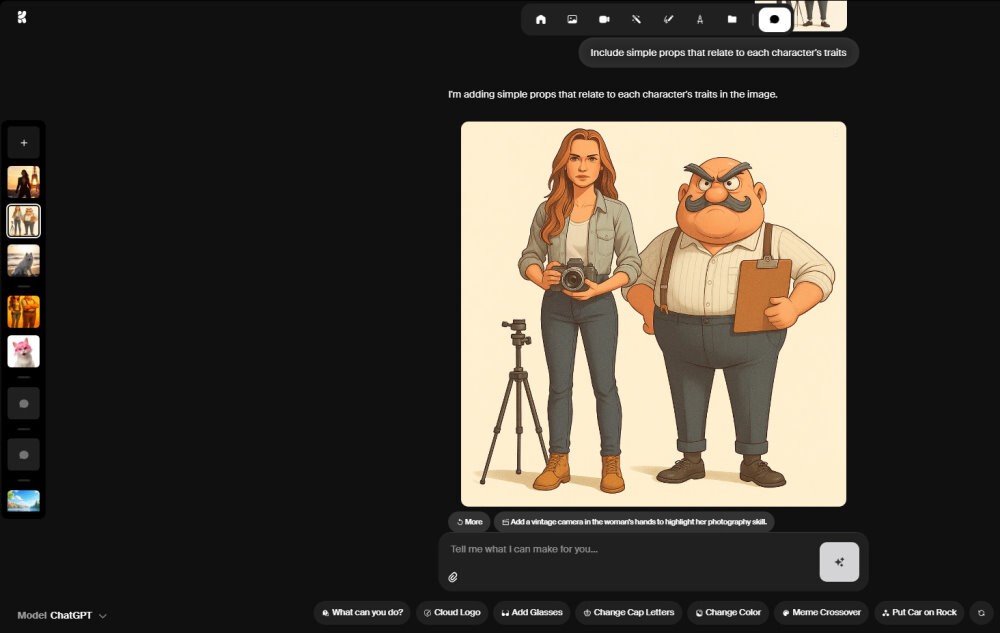Select the 'Change Cap Letters' chip

629,613
